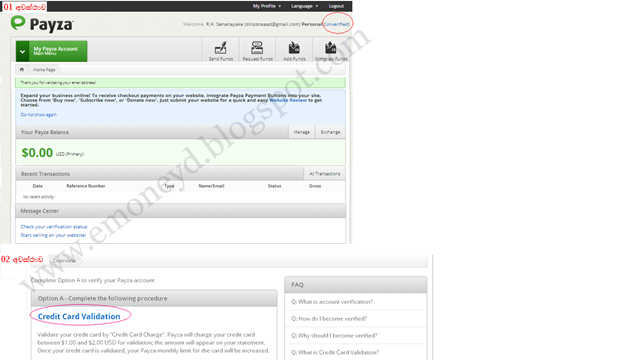This screenshot has height=360, width=640.
Task: Open the My Profile dropdown
Action: pyautogui.click(x=267, y=6)
